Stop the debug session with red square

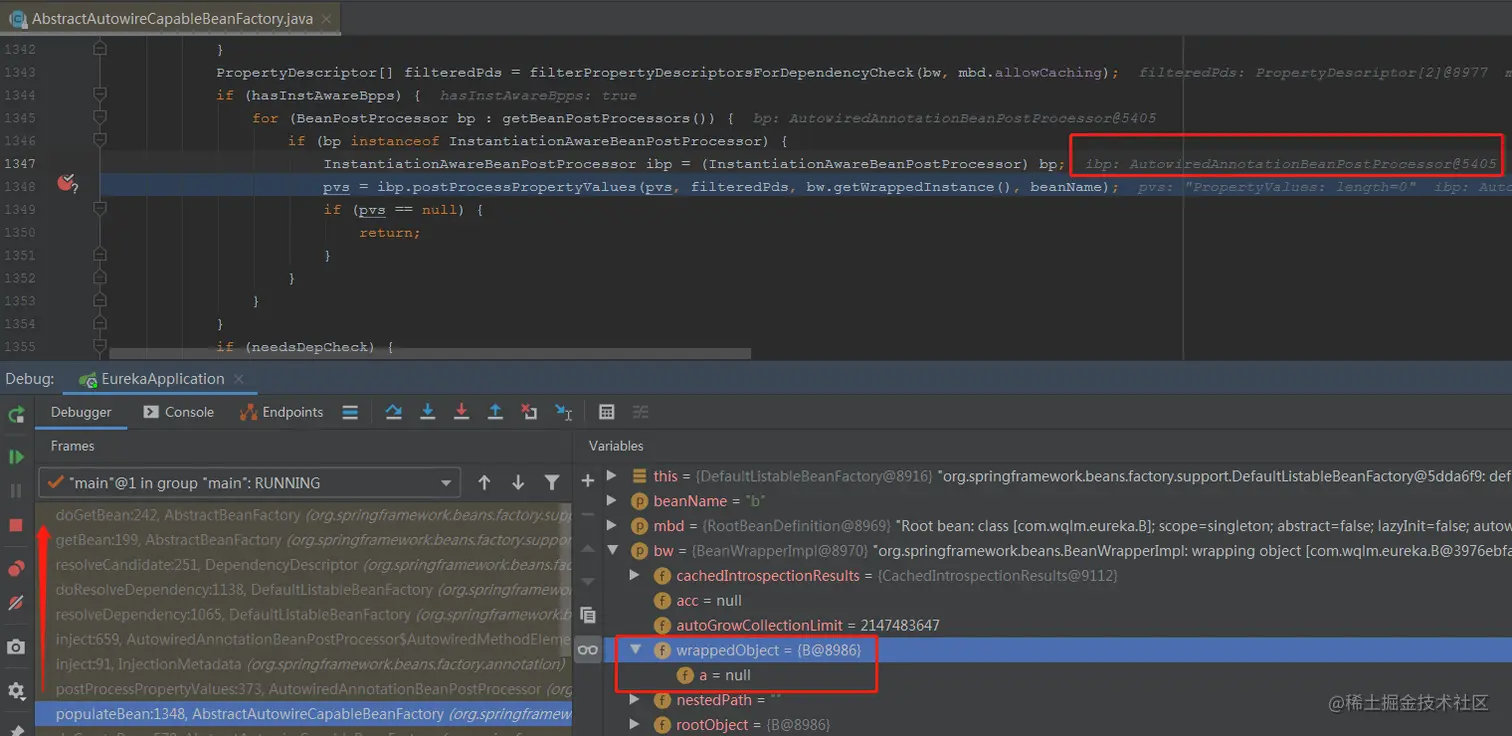pos(16,525)
